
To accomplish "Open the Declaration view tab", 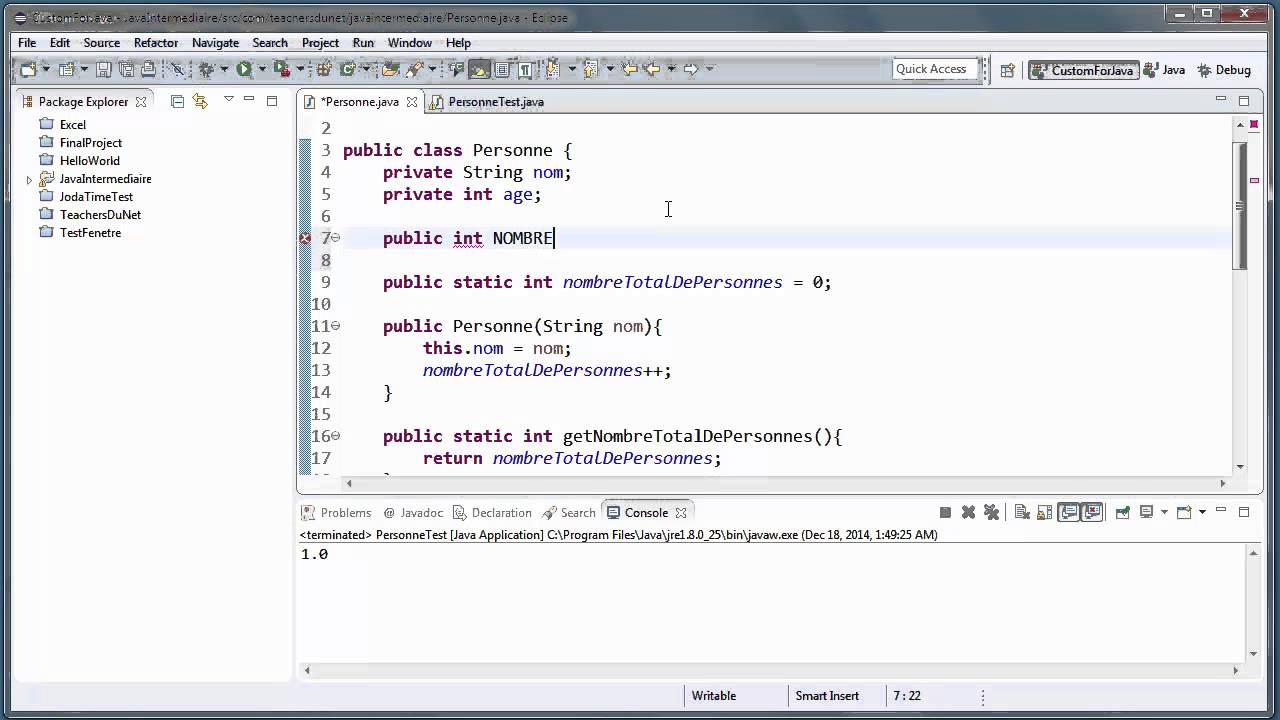I will 493,513.
